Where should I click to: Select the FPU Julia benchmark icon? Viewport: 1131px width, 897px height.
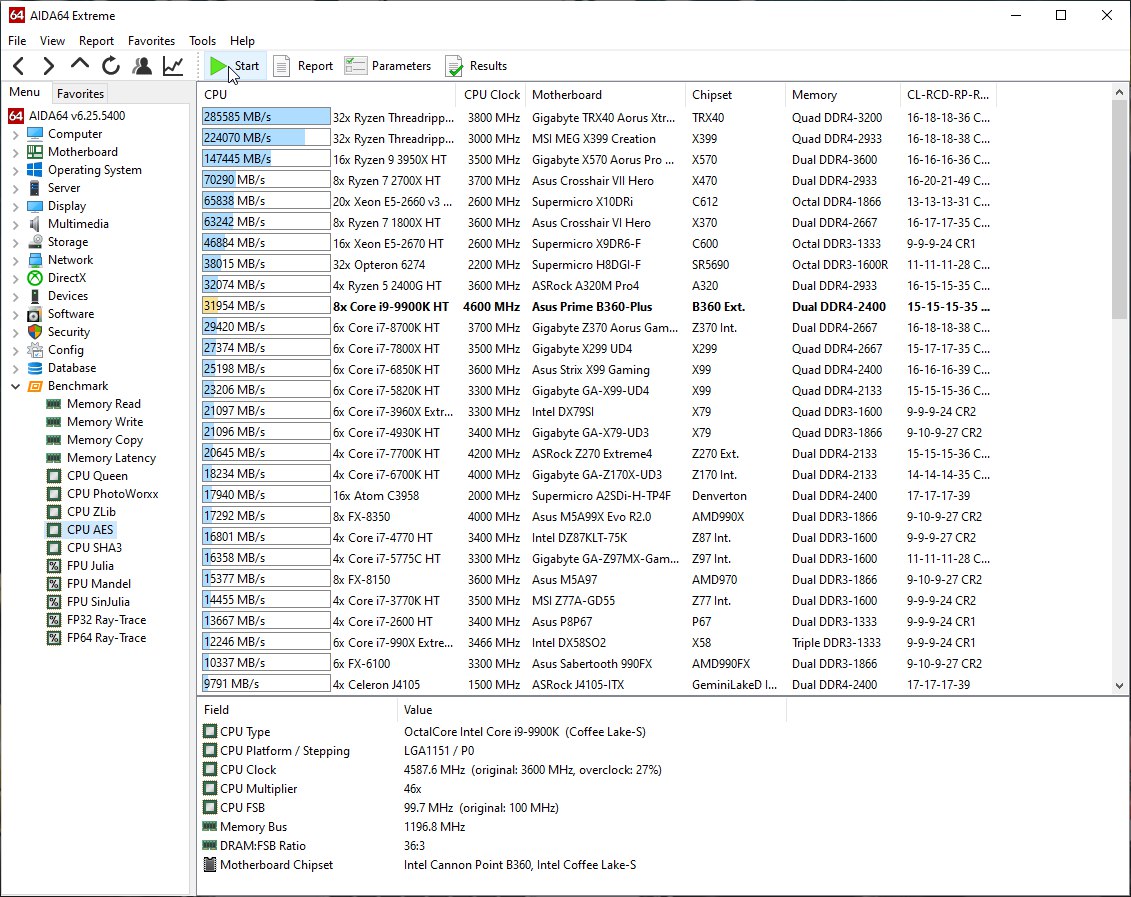pyautogui.click(x=53, y=566)
